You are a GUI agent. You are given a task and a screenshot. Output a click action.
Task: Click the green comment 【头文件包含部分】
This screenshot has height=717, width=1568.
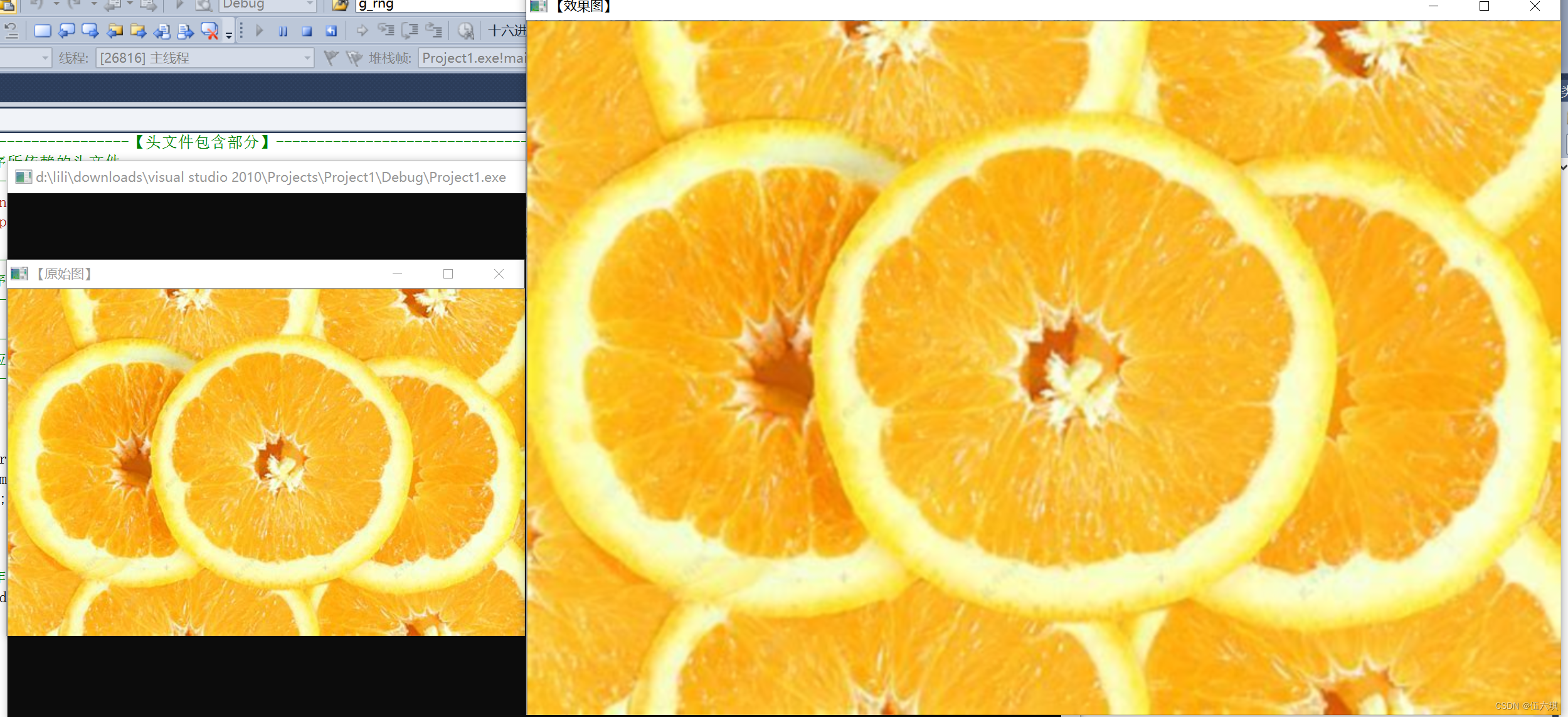click(203, 142)
